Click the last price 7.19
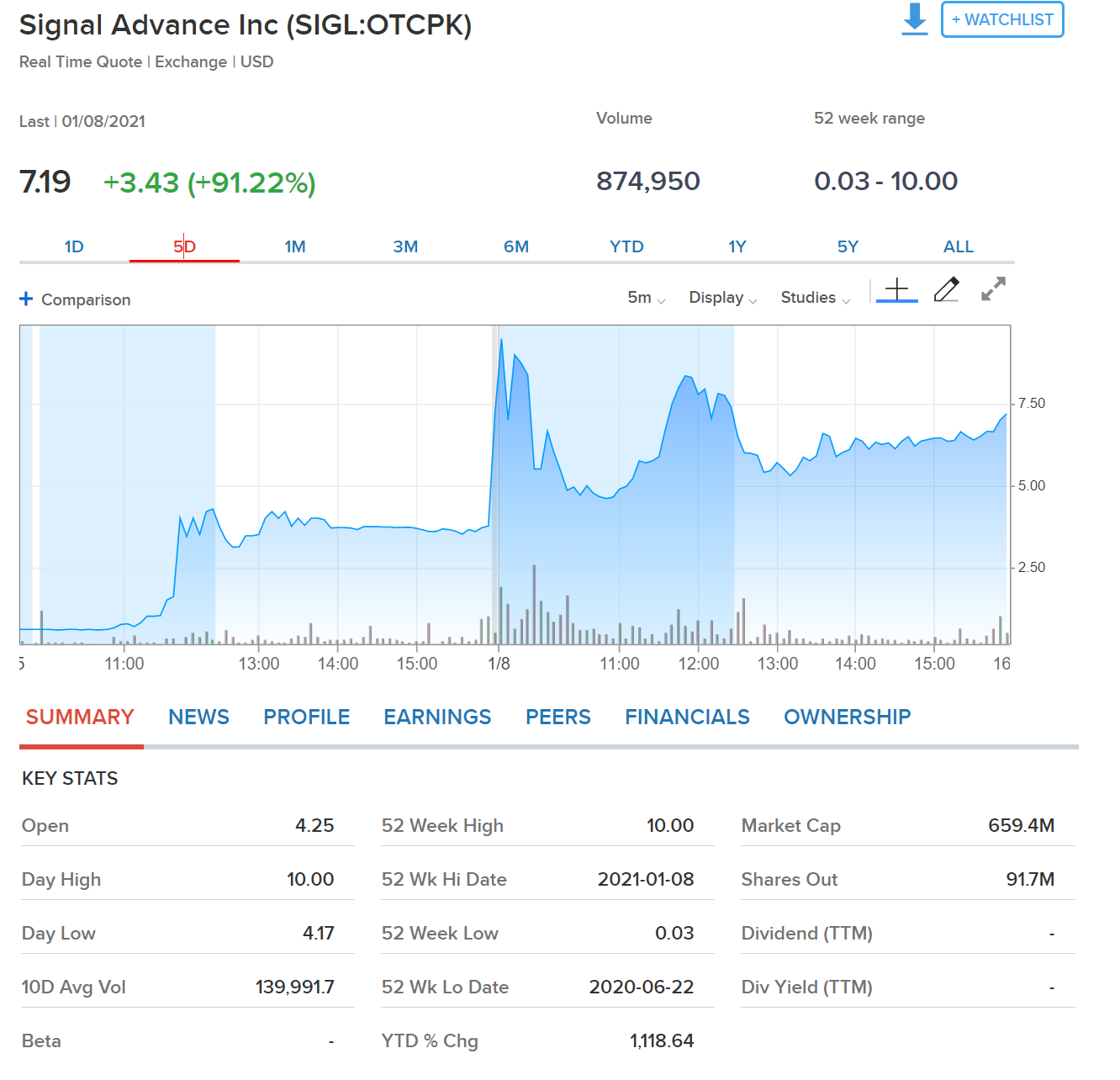 click(x=45, y=182)
